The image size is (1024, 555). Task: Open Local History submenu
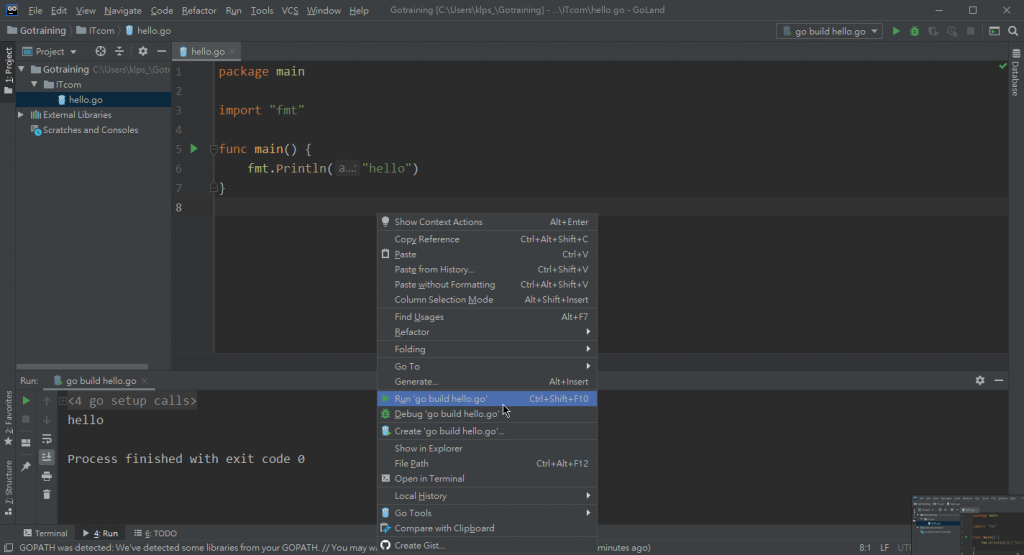click(487, 496)
